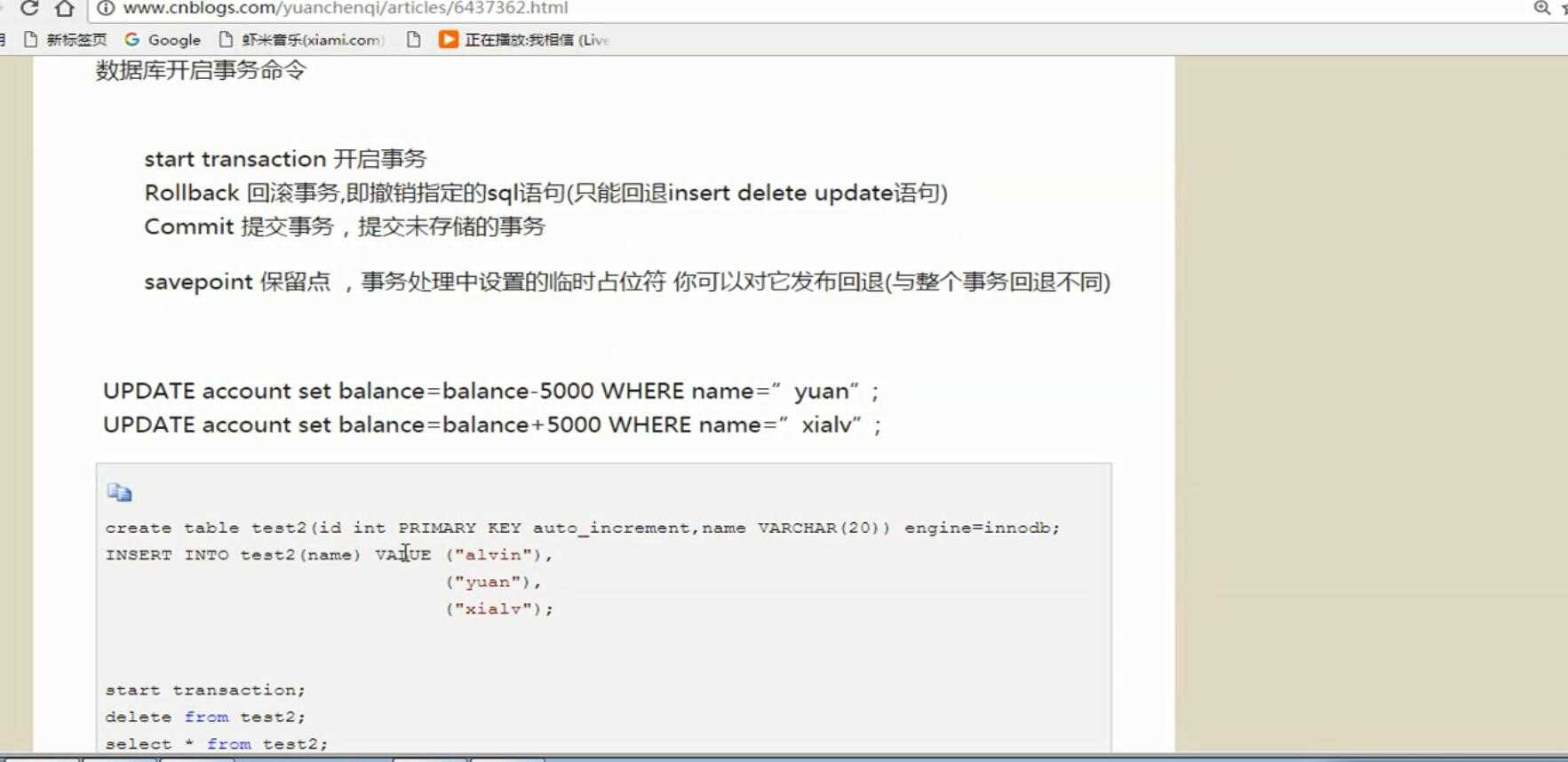Open the Google bookmark
This screenshot has width=1568, height=762.
pyautogui.click(x=163, y=40)
